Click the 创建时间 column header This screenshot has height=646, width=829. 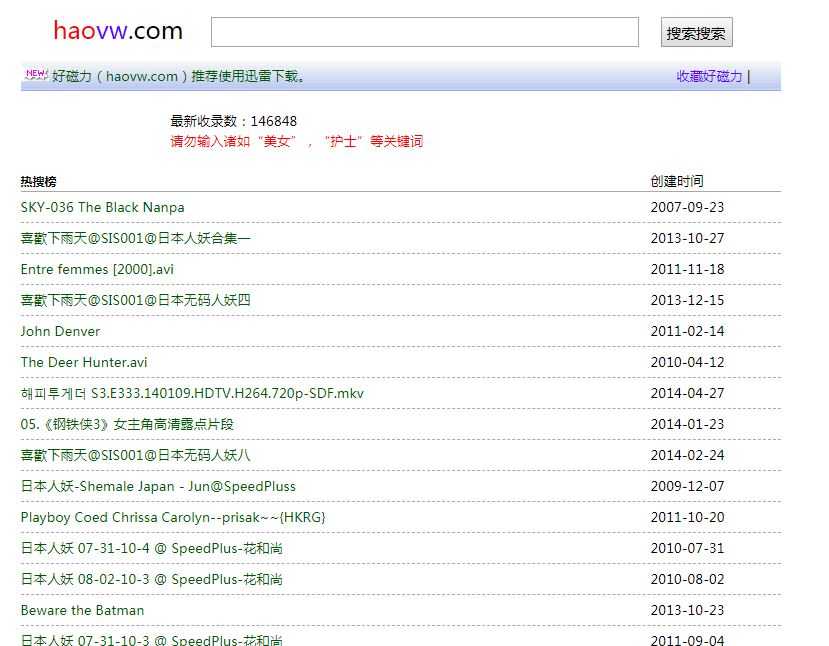pos(677,181)
